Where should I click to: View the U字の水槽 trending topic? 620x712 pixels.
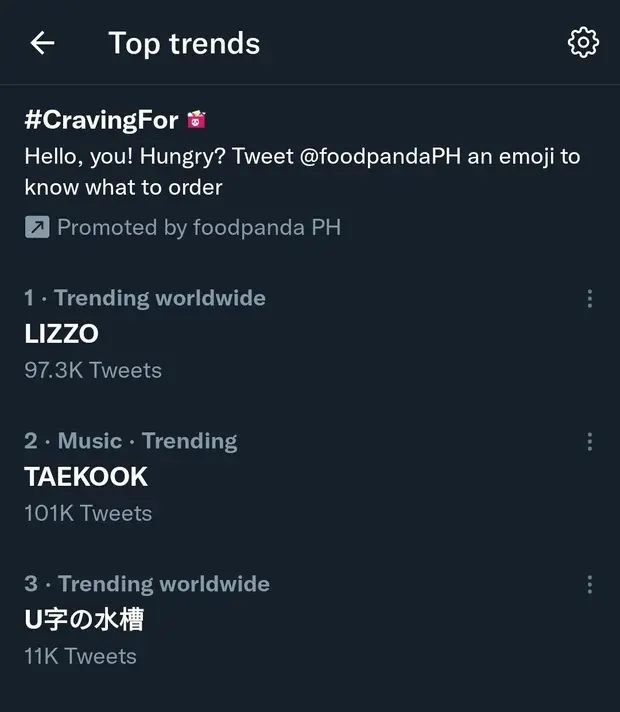click(84, 620)
